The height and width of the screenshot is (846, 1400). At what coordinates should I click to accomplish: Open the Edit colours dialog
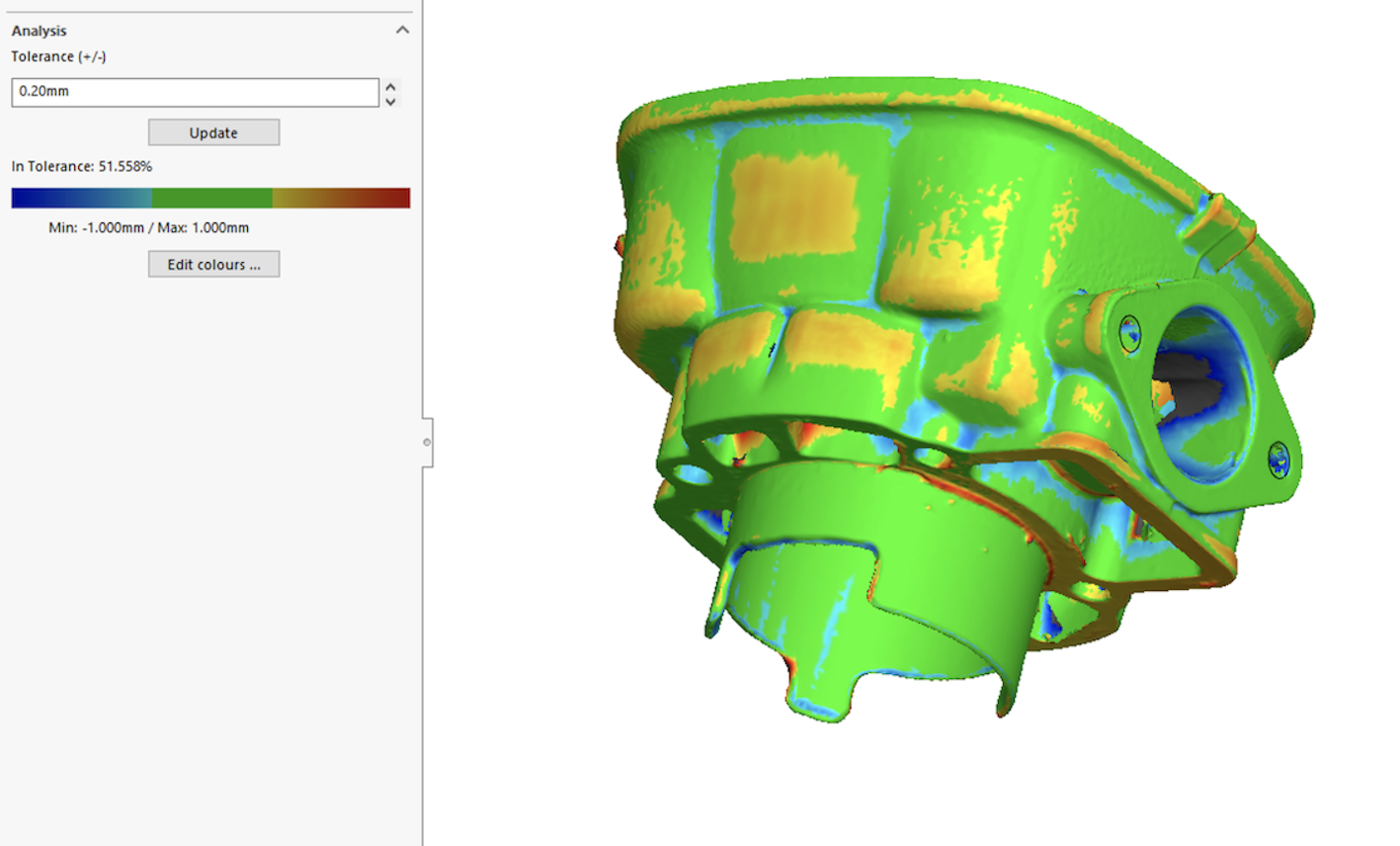[x=213, y=264]
